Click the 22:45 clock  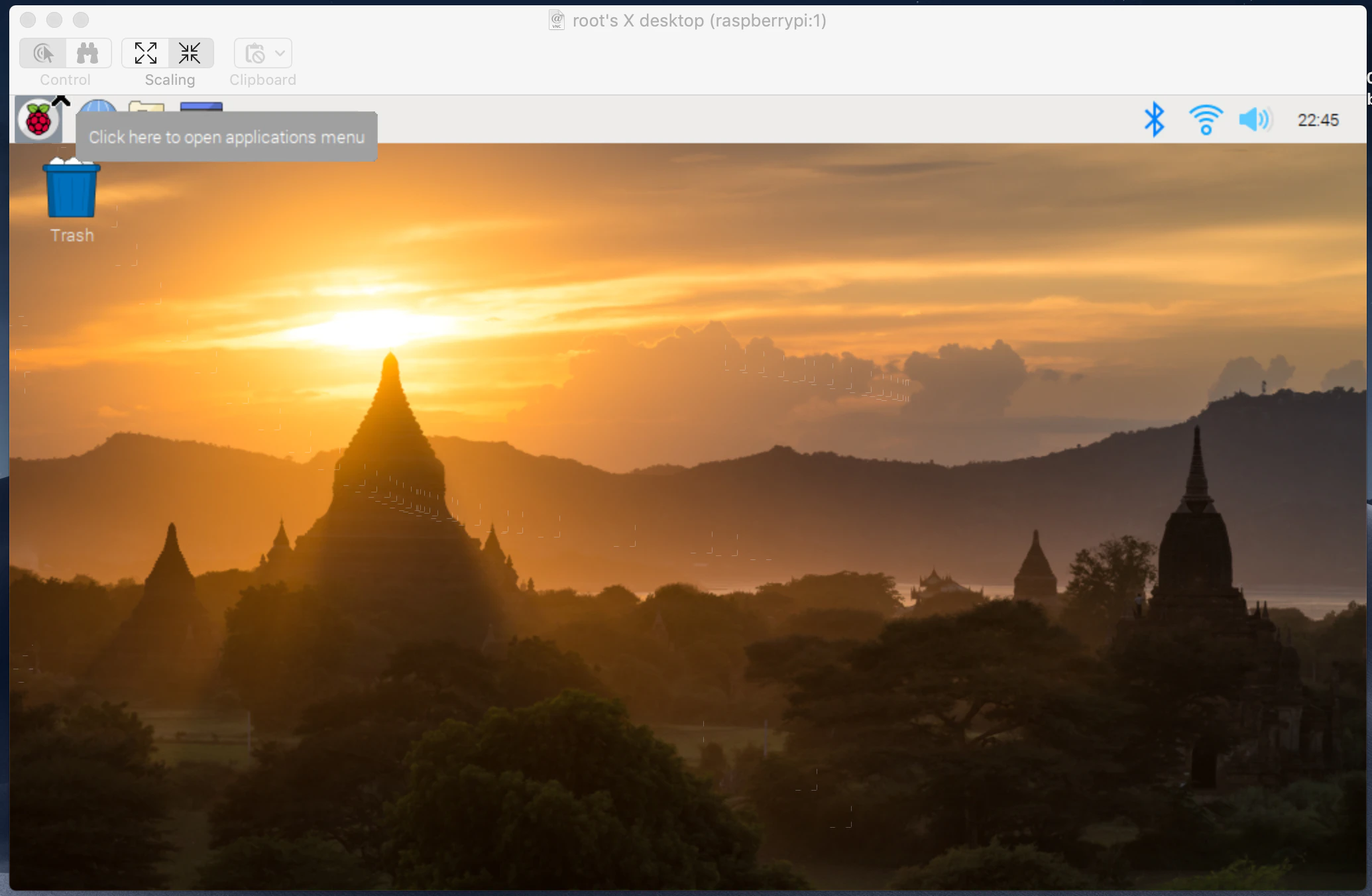pos(1318,120)
